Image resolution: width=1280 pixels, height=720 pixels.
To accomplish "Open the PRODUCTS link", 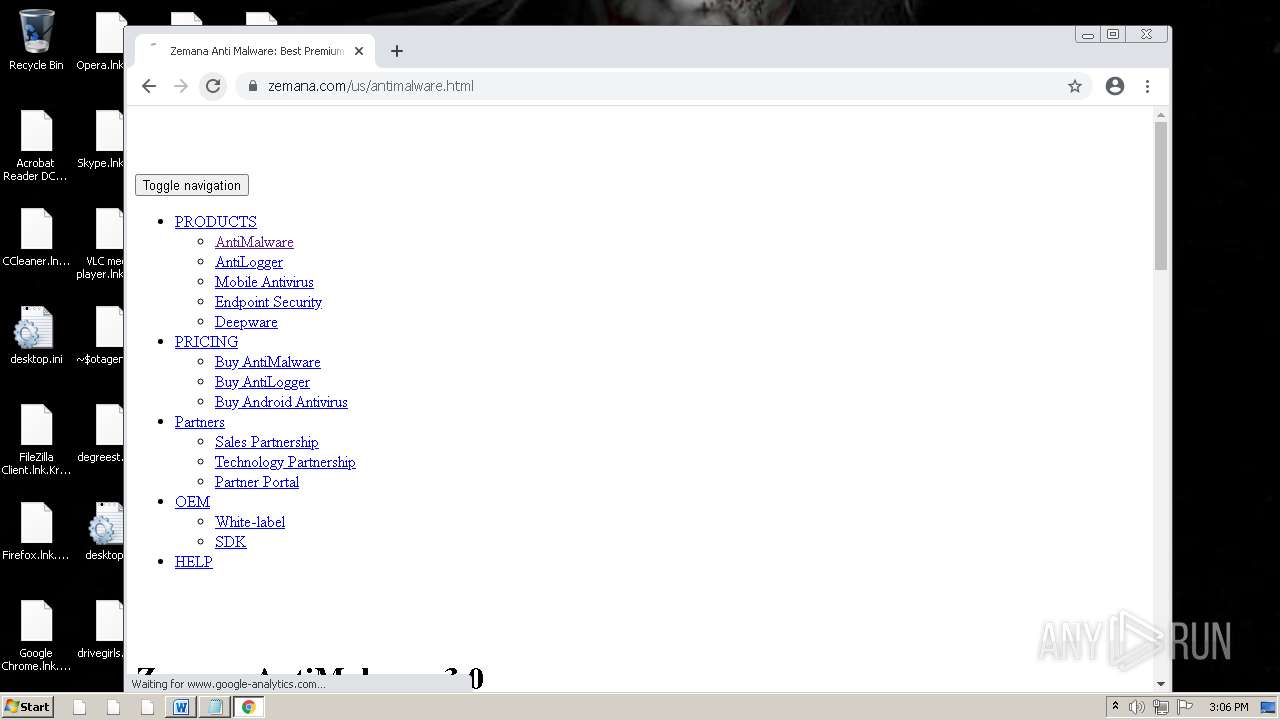I will click(215, 222).
